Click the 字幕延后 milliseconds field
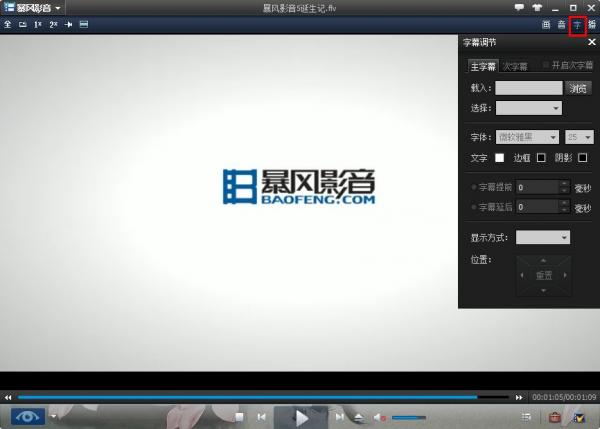The width and height of the screenshot is (600, 429). [537, 207]
